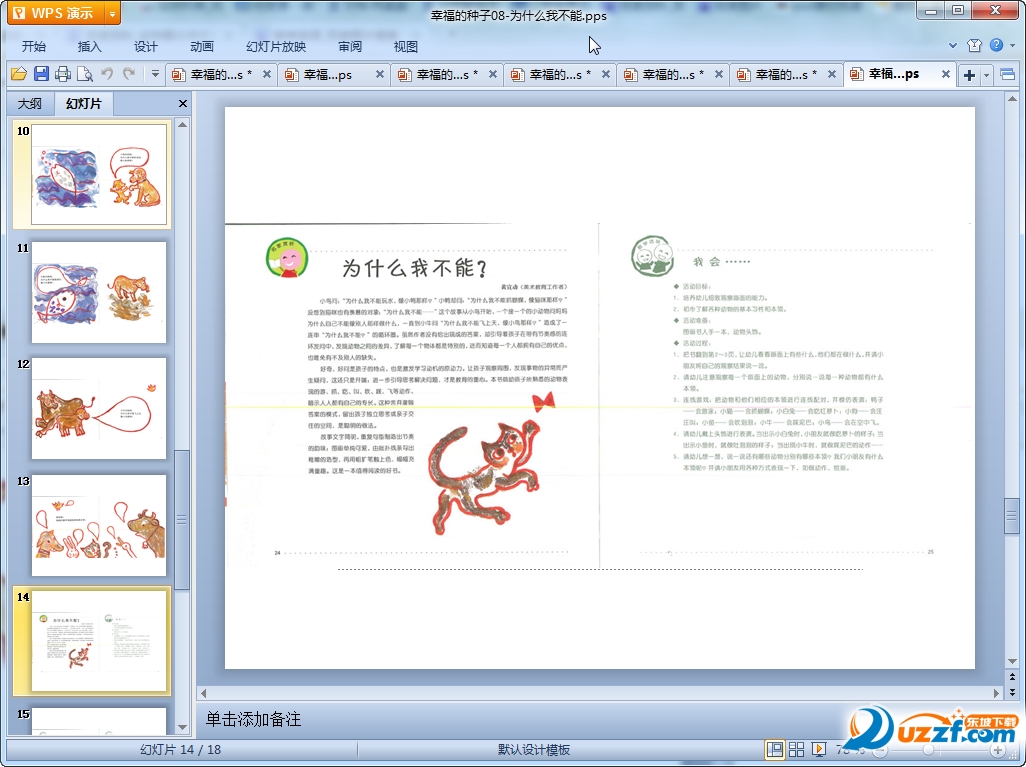Zoom in with the plus button
Image resolution: width=1026 pixels, height=767 pixels.
pos(997,750)
